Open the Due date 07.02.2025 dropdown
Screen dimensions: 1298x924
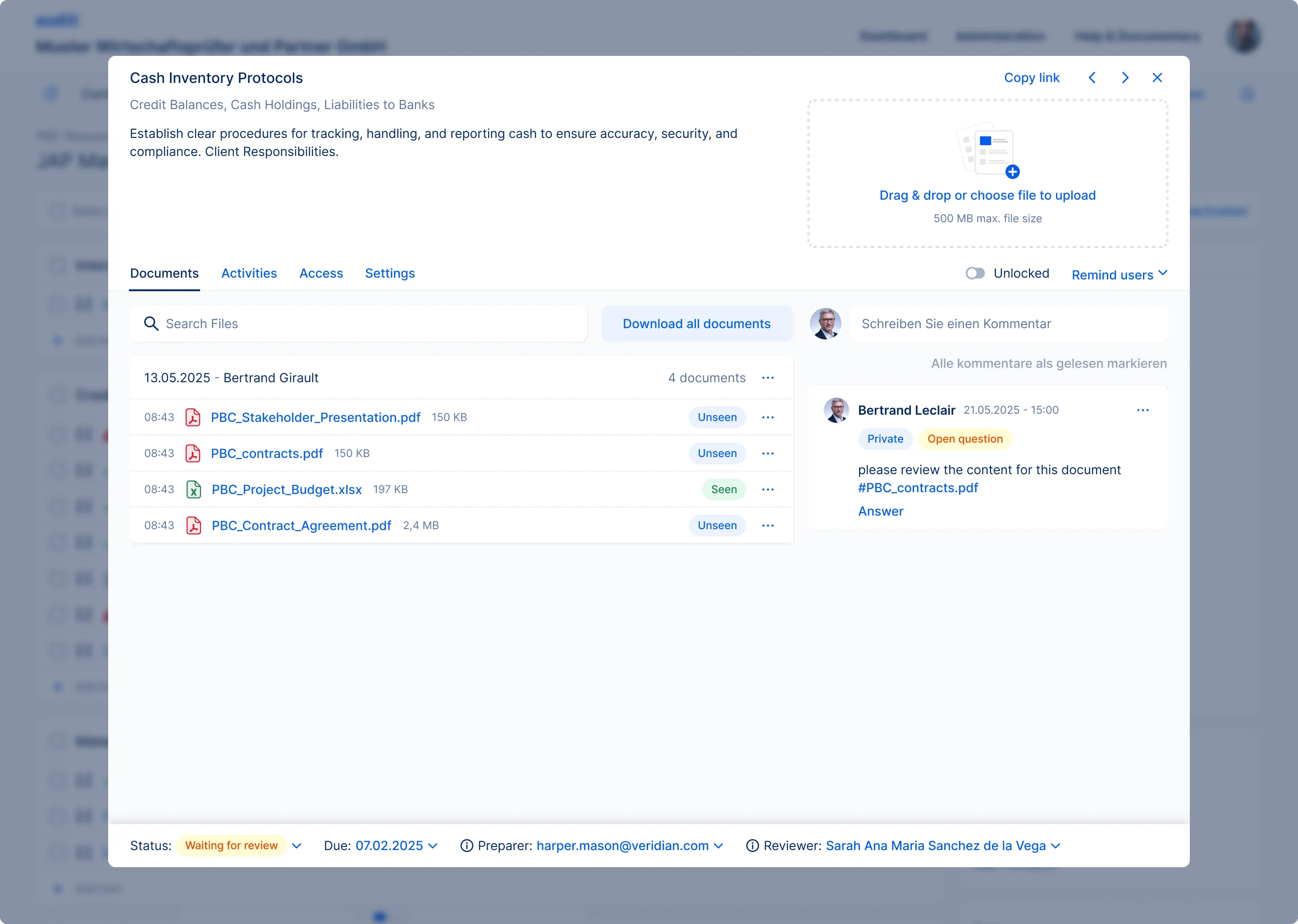click(397, 846)
